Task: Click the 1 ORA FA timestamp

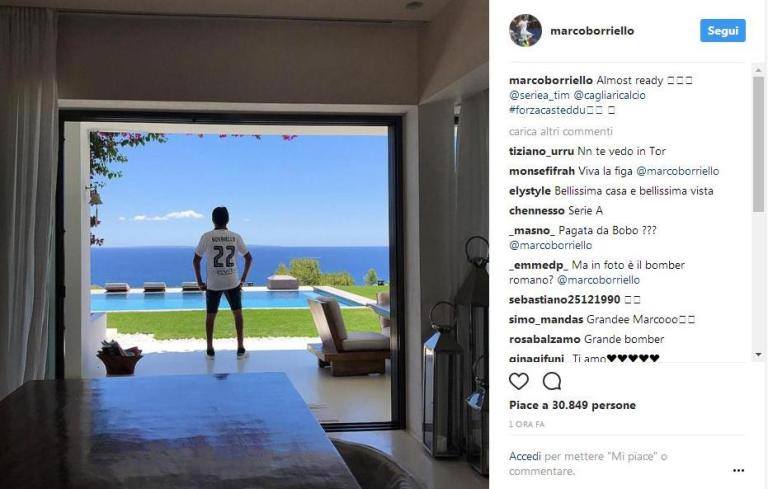Action: coord(527,424)
